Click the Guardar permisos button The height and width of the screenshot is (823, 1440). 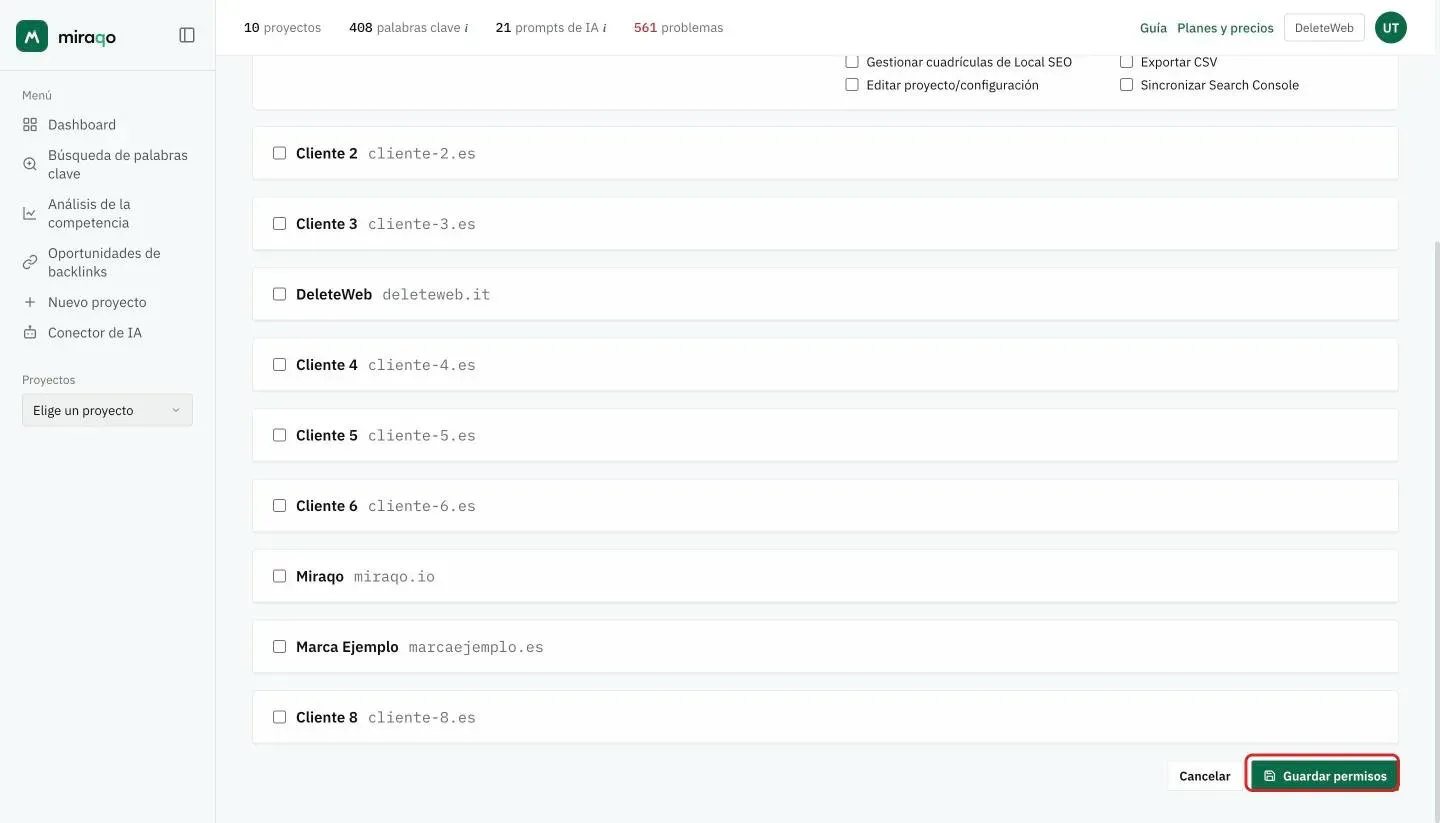(x=1324, y=776)
